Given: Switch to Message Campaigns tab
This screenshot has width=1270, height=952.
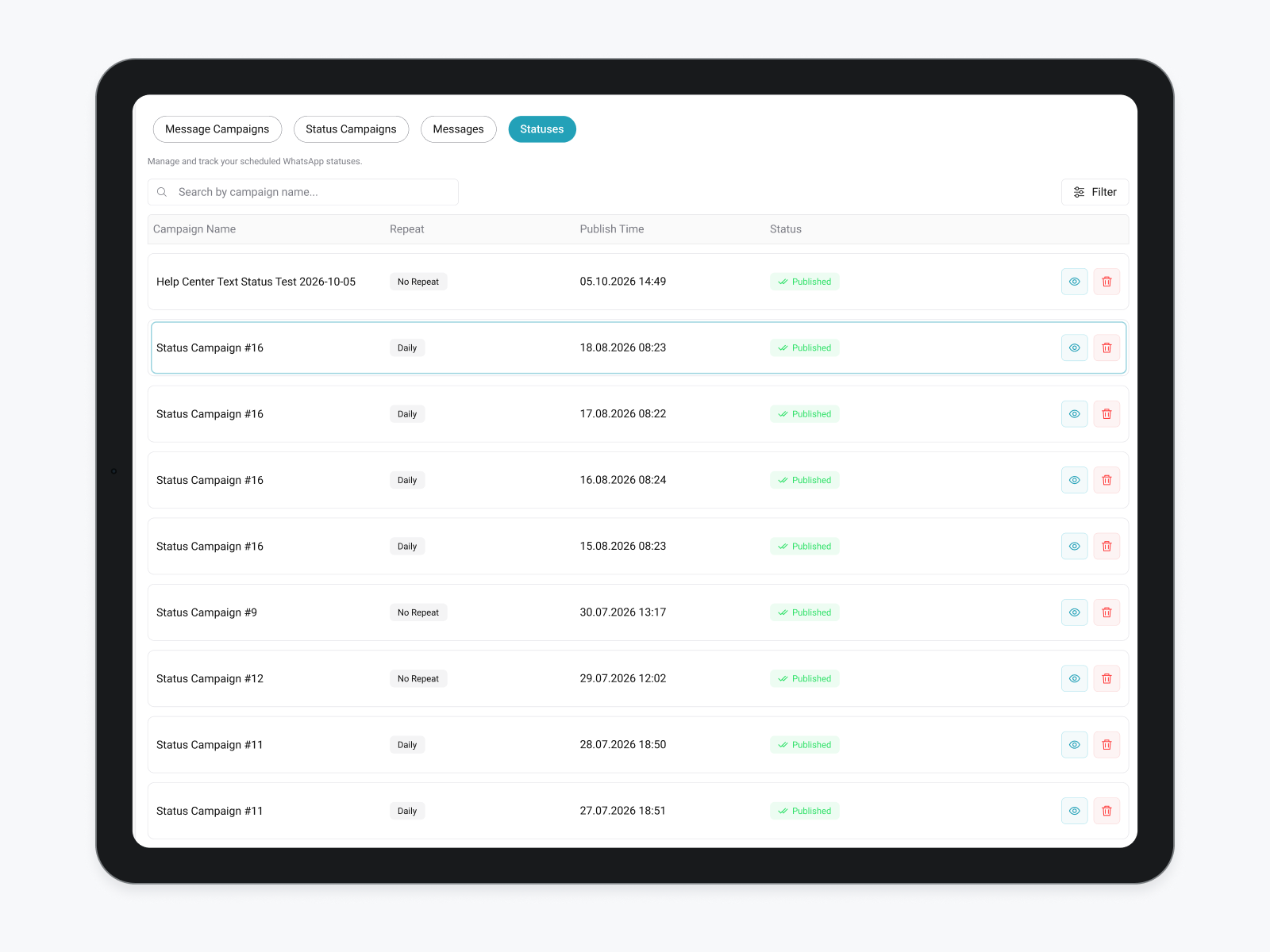Looking at the screenshot, I should click(217, 129).
